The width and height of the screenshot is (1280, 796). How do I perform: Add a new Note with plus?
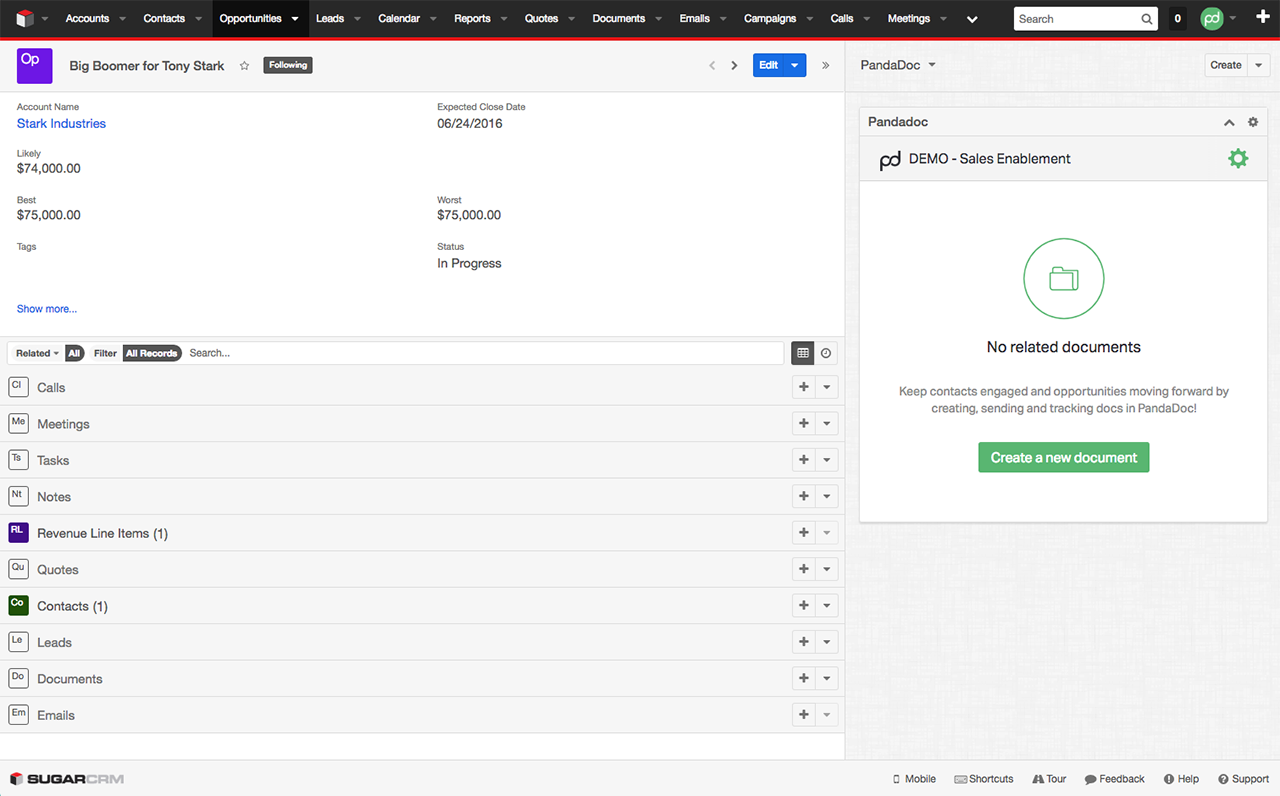[803, 496]
